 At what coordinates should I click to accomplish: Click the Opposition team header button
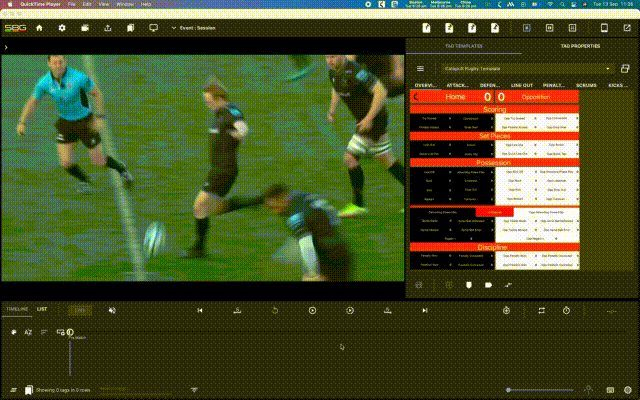pos(537,97)
